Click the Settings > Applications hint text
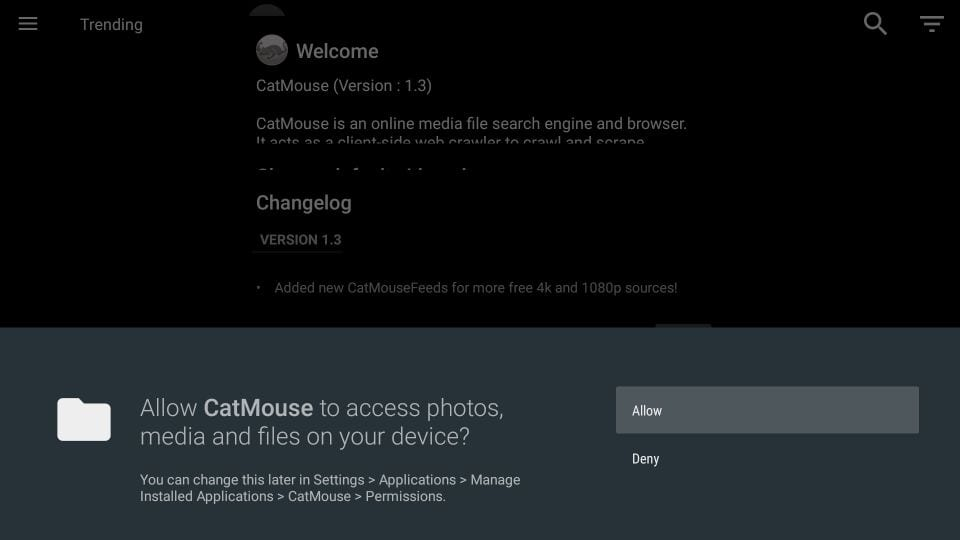 pos(330,488)
